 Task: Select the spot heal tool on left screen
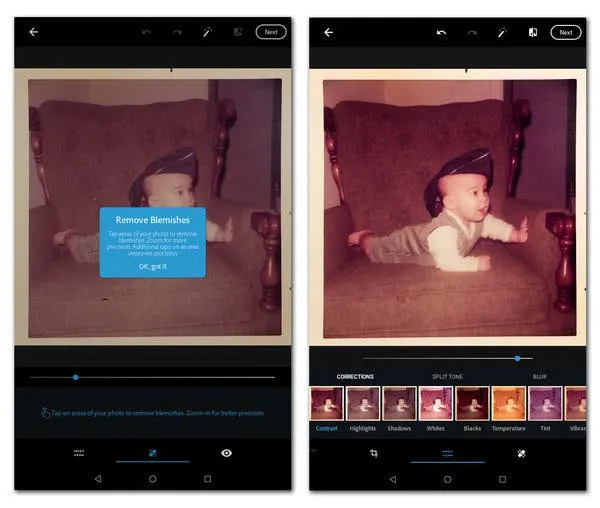pos(152,453)
